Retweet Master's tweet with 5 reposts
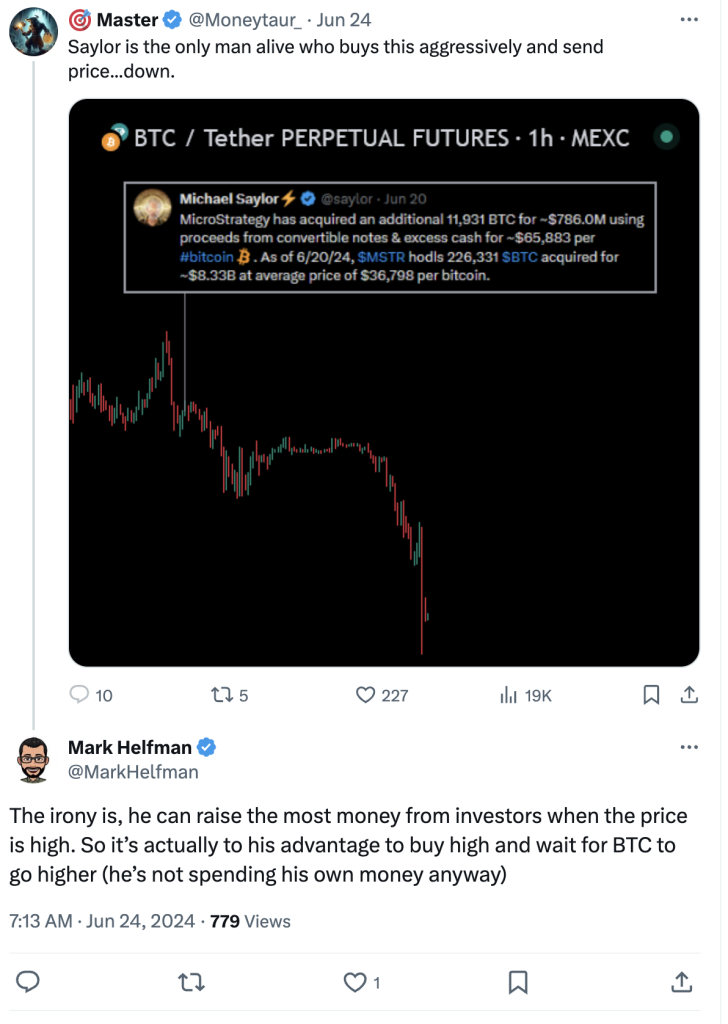Image resolution: width=728 pixels, height=1024 pixels. click(222, 694)
